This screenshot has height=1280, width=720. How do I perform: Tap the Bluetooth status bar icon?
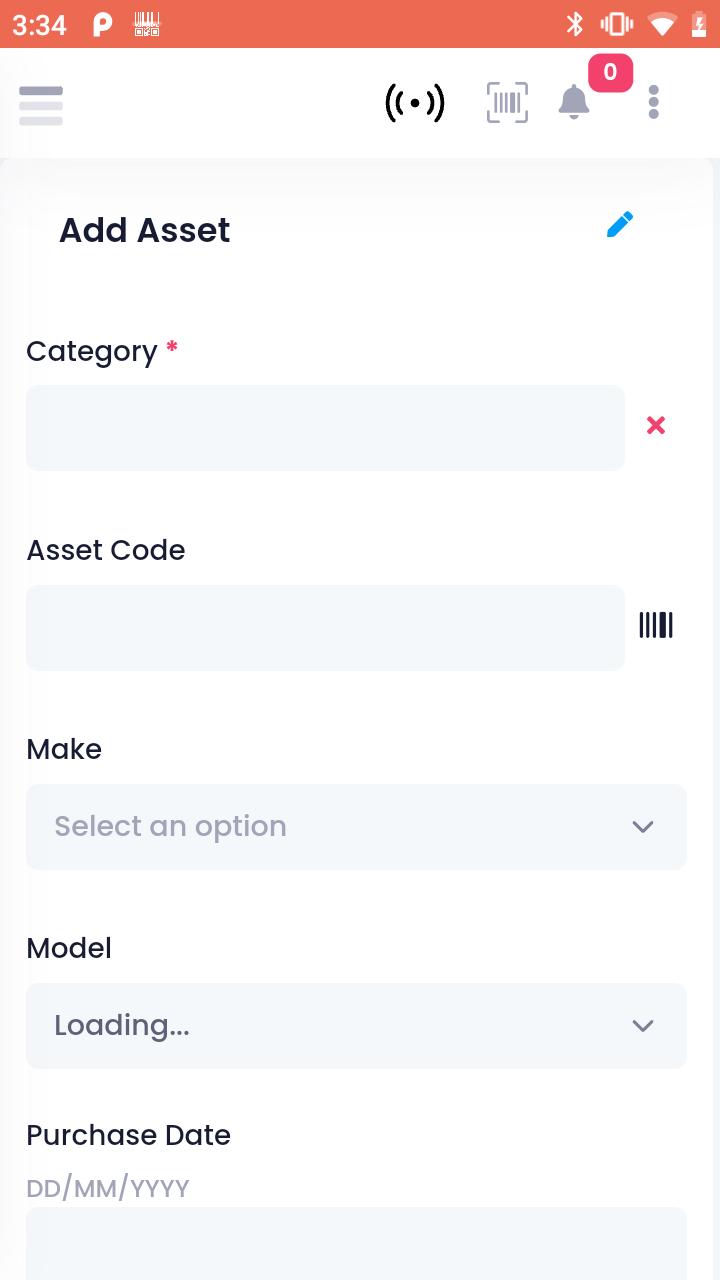[575, 24]
